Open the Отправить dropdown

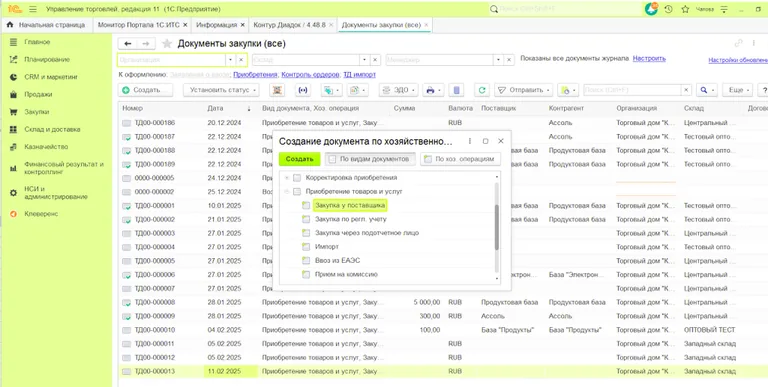[x=524, y=90]
